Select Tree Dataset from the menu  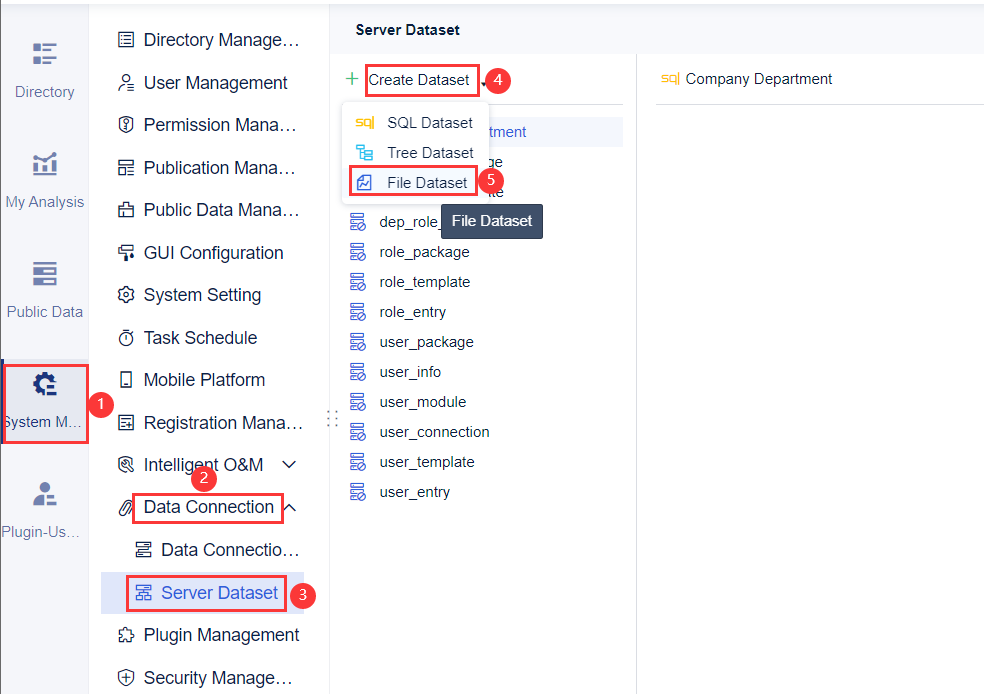[x=430, y=153]
